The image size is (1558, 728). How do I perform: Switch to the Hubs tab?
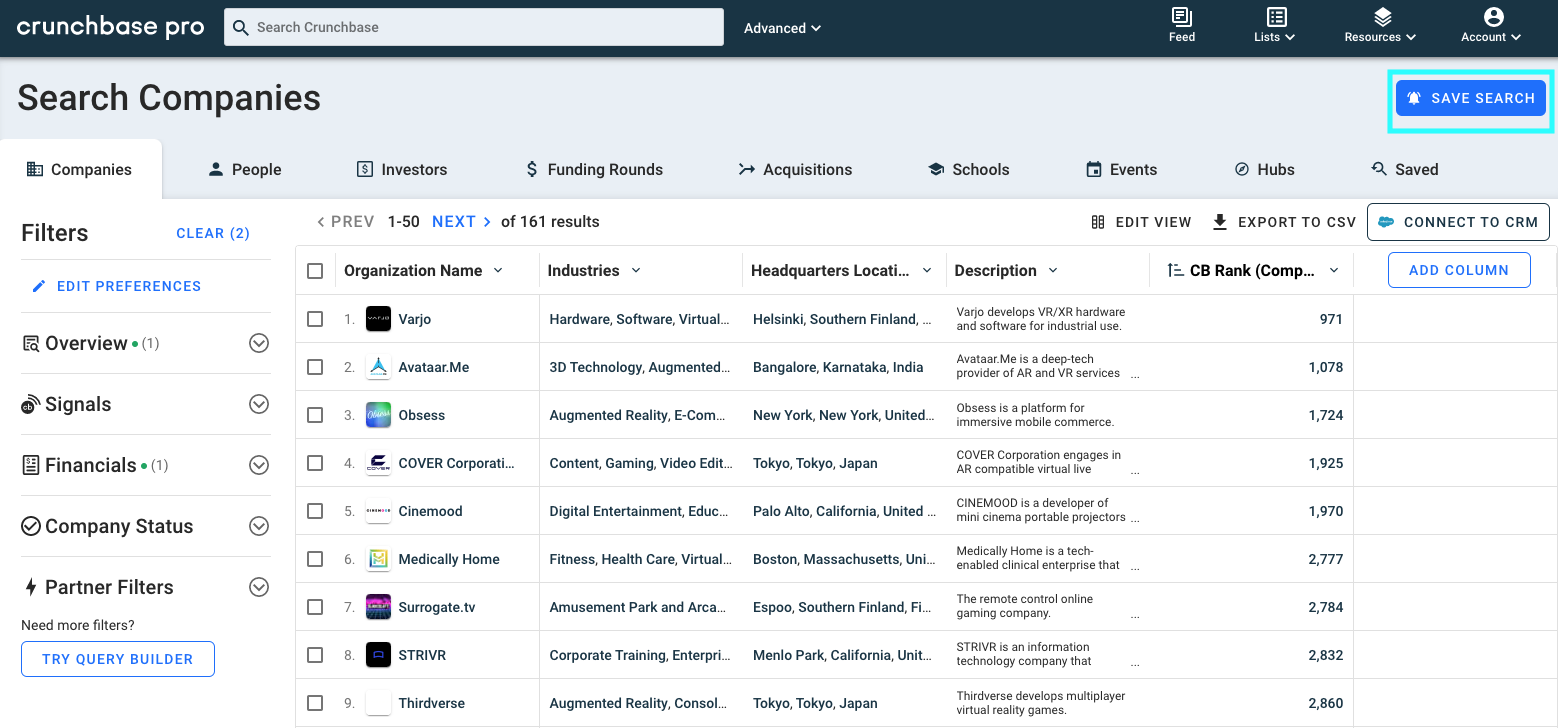1264,169
